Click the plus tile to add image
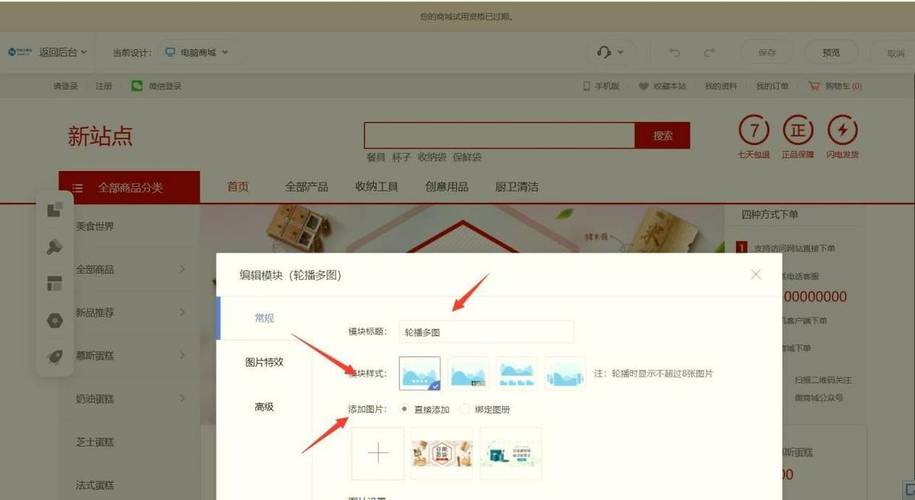915x500 pixels. [x=378, y=453]
